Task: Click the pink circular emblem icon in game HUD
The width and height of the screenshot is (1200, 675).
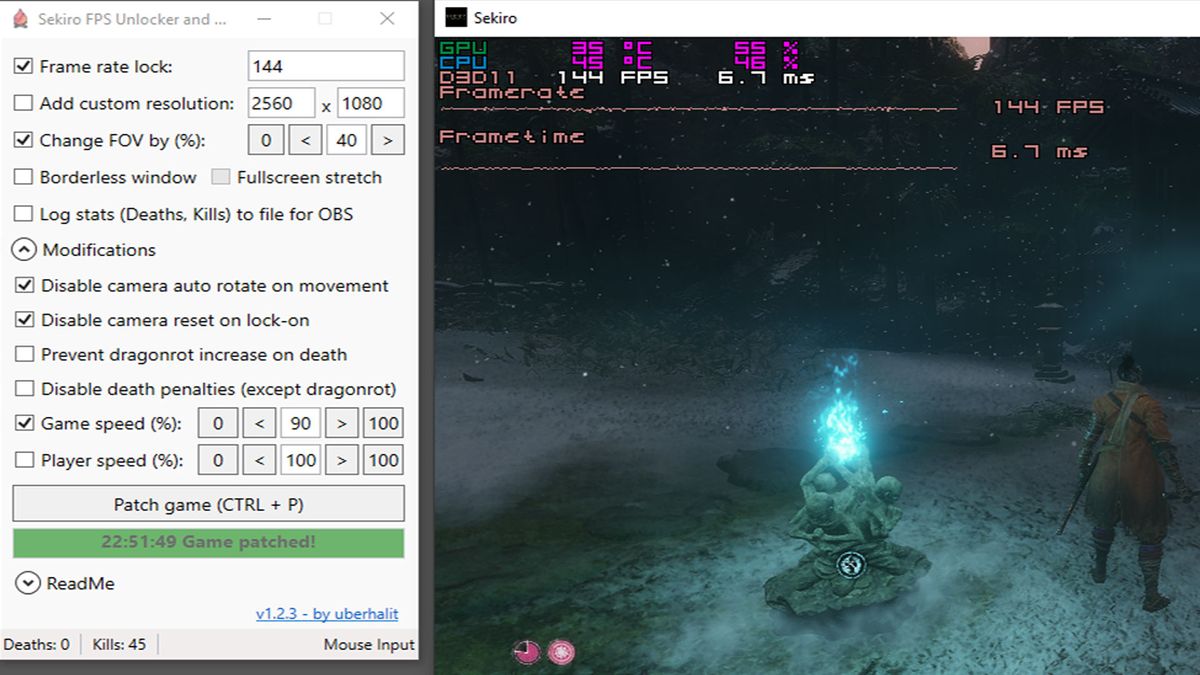Action: pyautogui.click(x=563, y=651)
